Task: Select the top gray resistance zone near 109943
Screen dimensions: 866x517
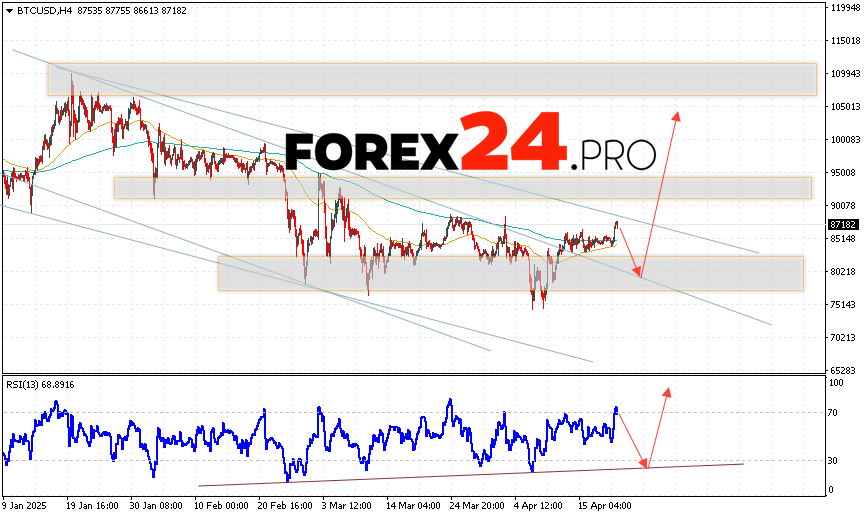Action: tap(432, 80)
